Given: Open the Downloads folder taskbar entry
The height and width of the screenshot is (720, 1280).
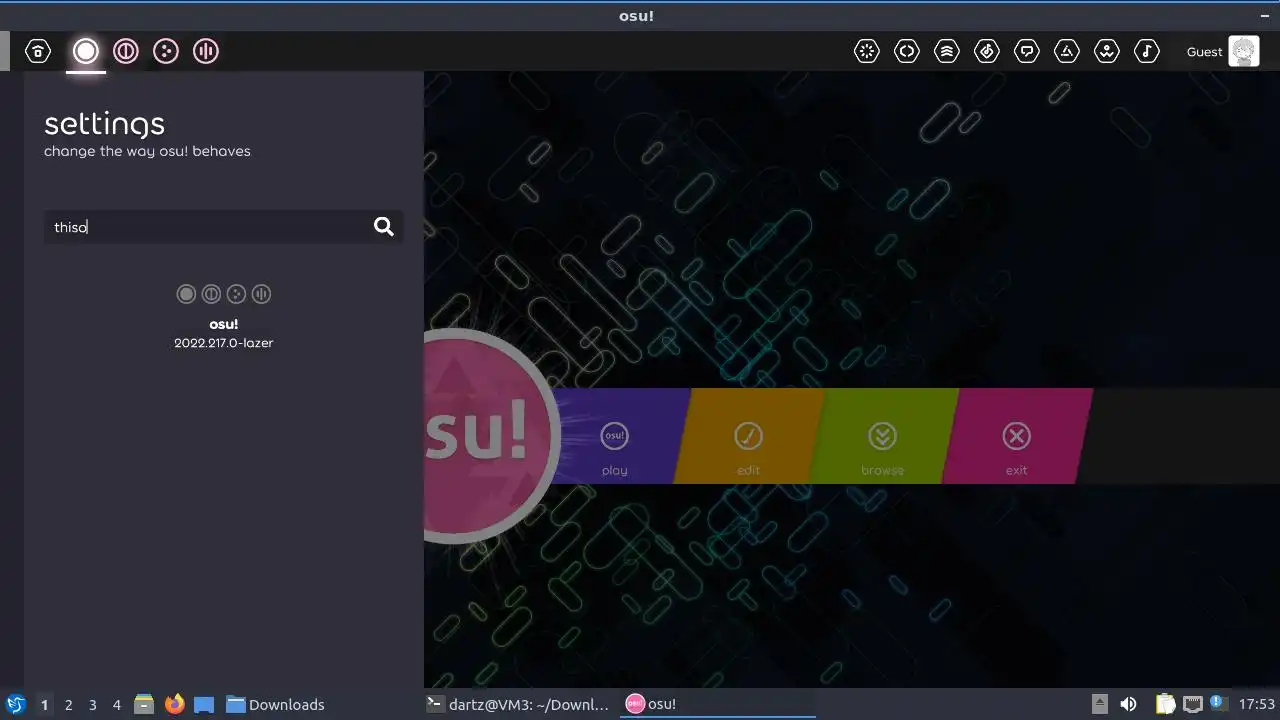Looking at the screenshot, I should click(x=275, y=704).
